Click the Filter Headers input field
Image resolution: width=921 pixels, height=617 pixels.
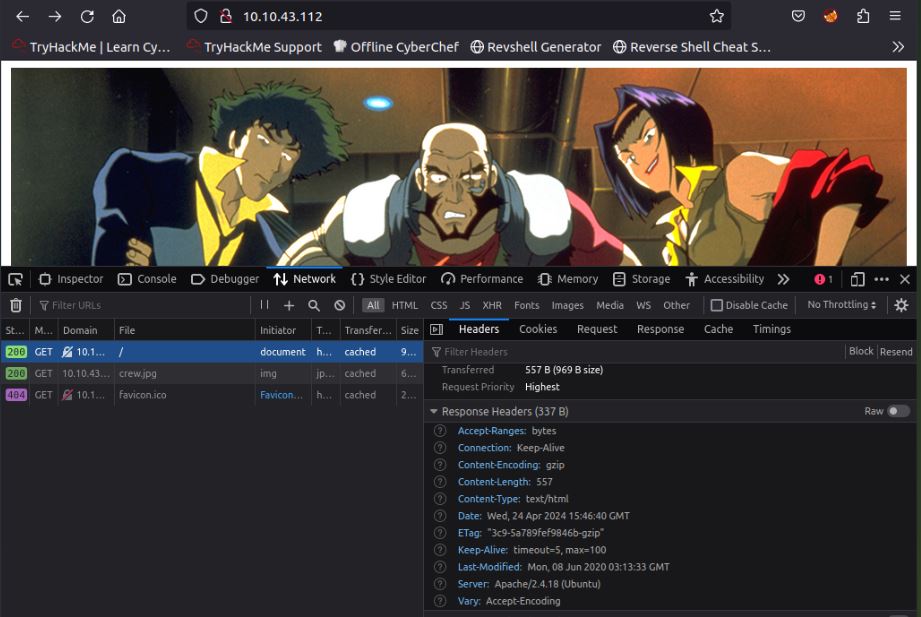click(637, 351)
